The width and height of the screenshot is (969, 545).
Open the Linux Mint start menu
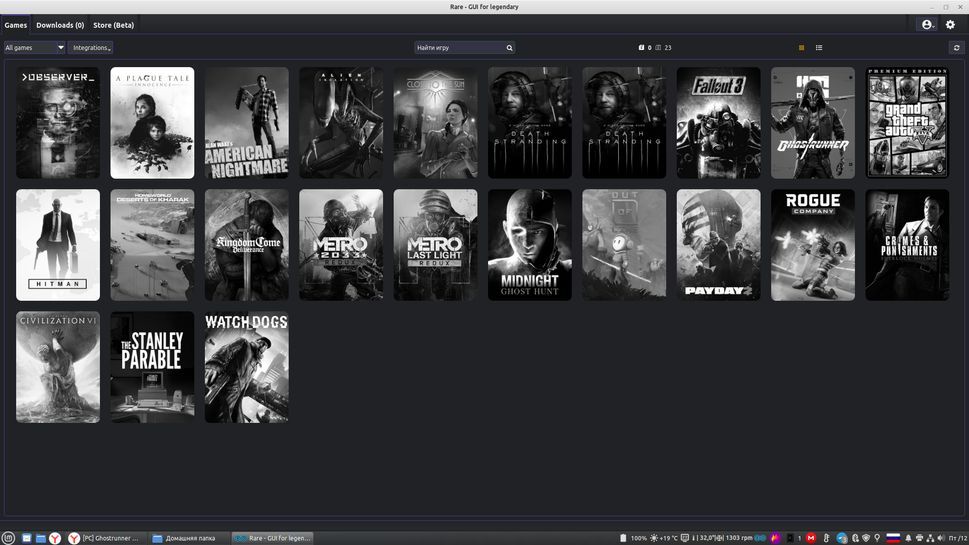coord(8,538)
